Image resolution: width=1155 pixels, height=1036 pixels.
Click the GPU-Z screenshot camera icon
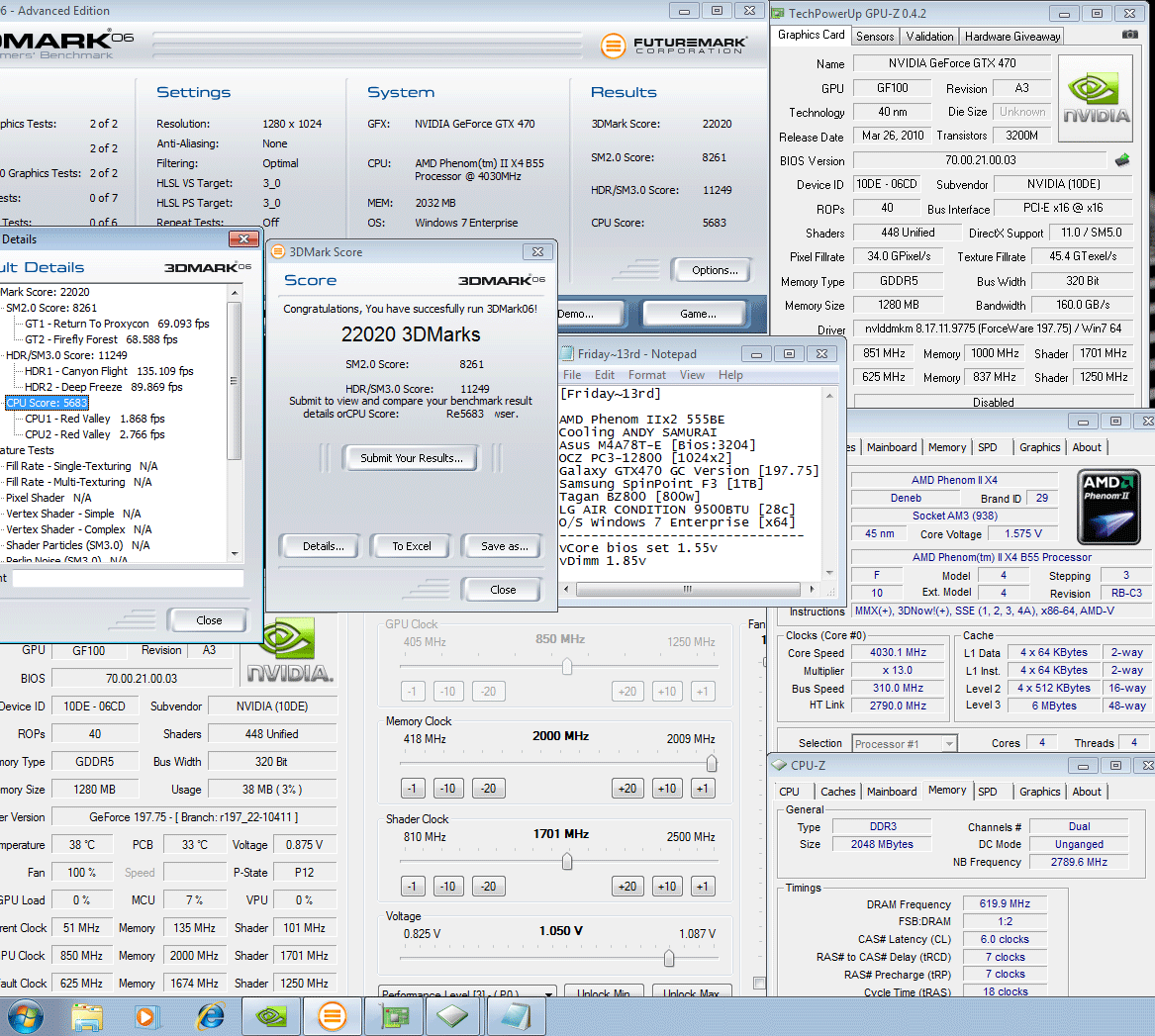coord(1129,35)
